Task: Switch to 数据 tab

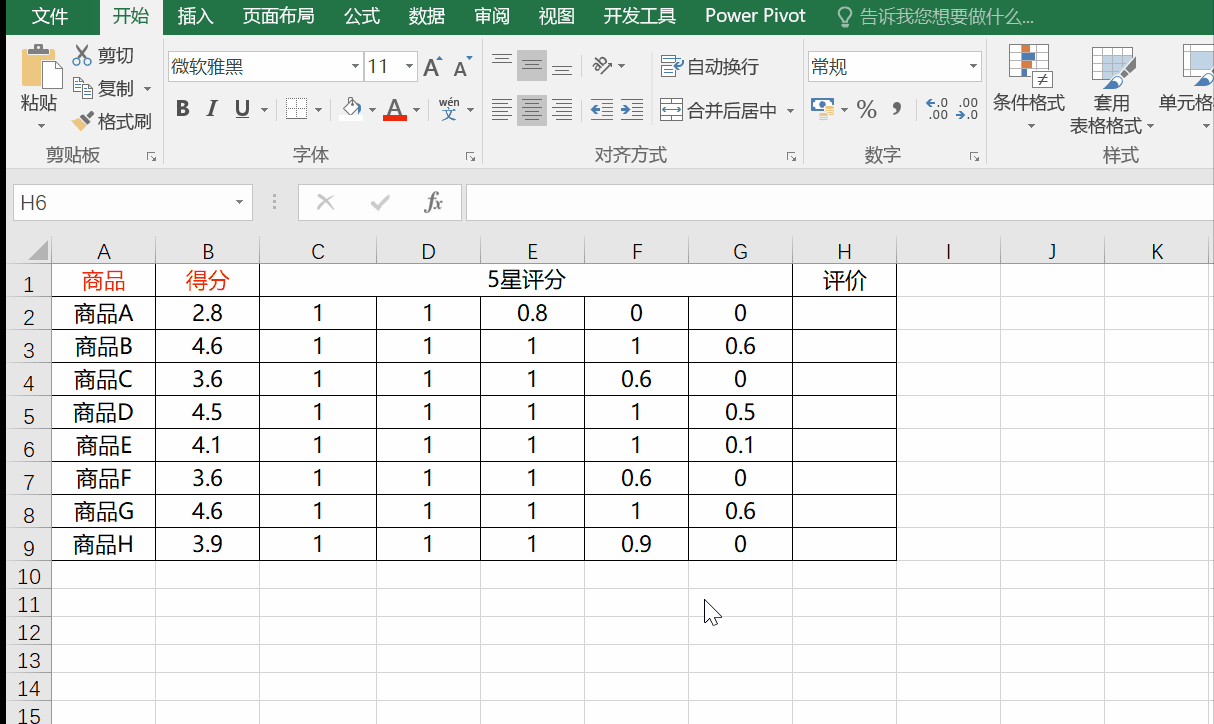Action: (428, 16)
